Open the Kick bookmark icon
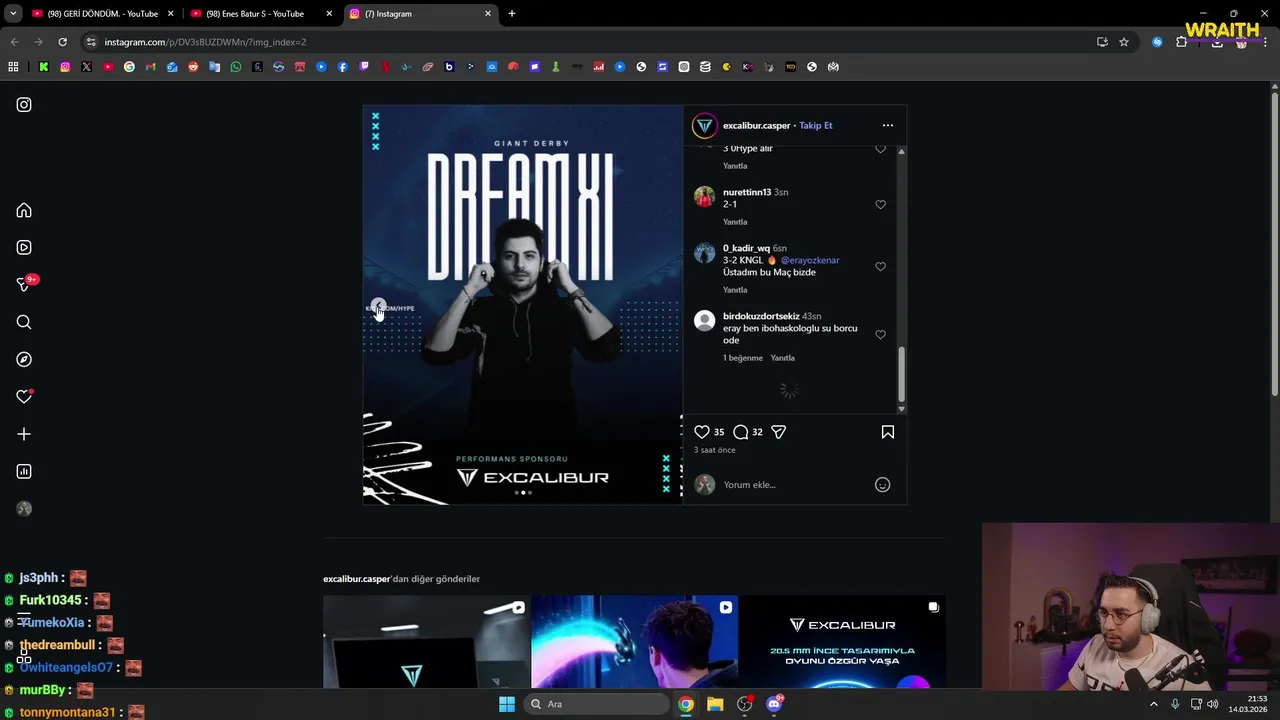1280x720 pixels. tap(44, 67)
